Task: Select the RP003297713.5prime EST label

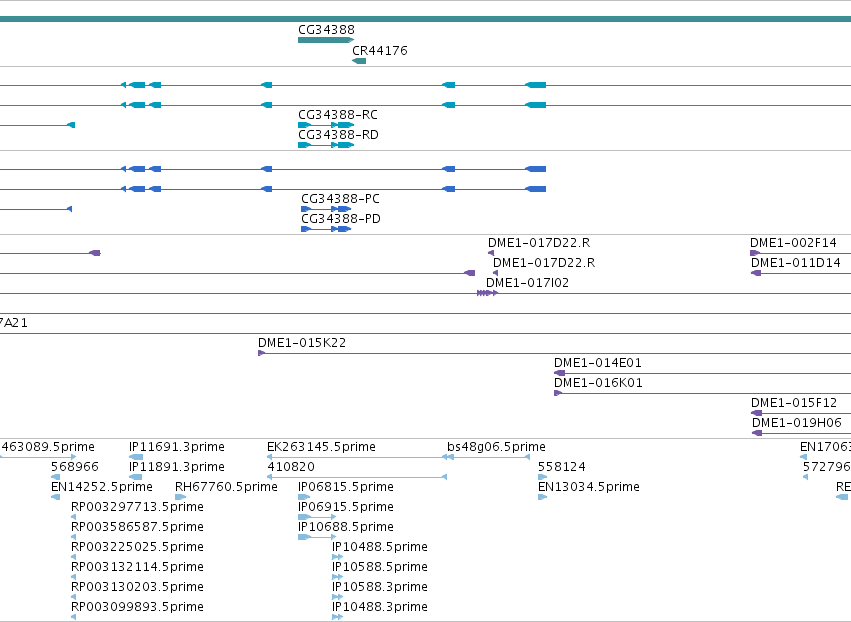Action: 137,507
